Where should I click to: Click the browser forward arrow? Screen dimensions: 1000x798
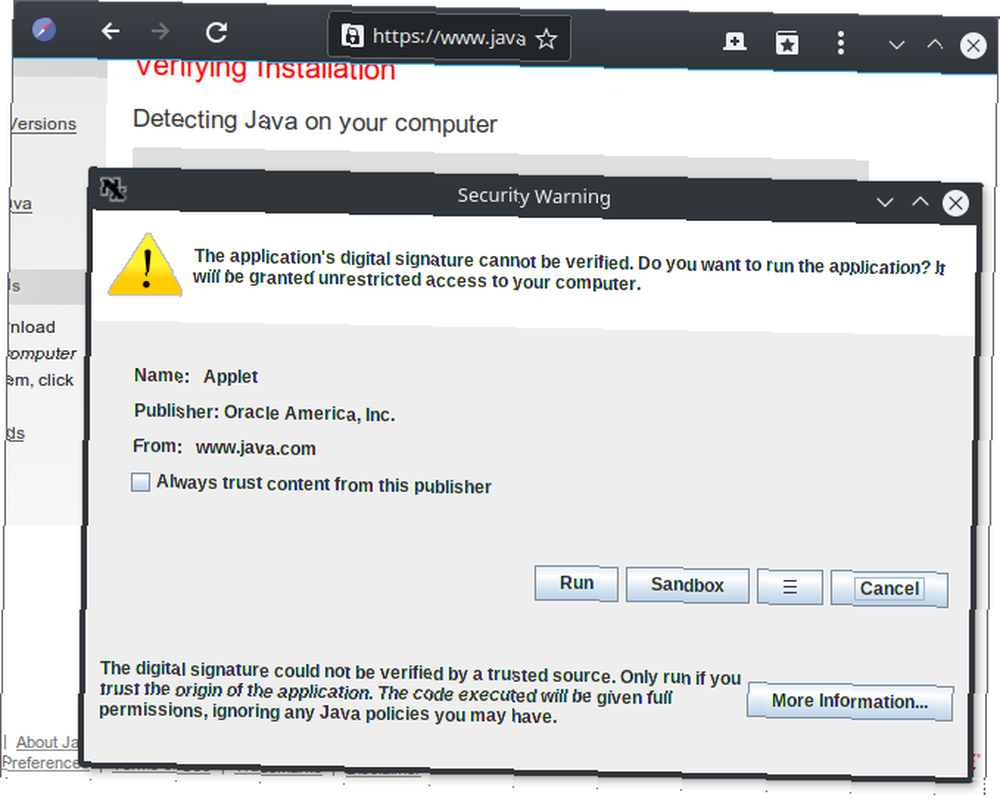point(161,31)
